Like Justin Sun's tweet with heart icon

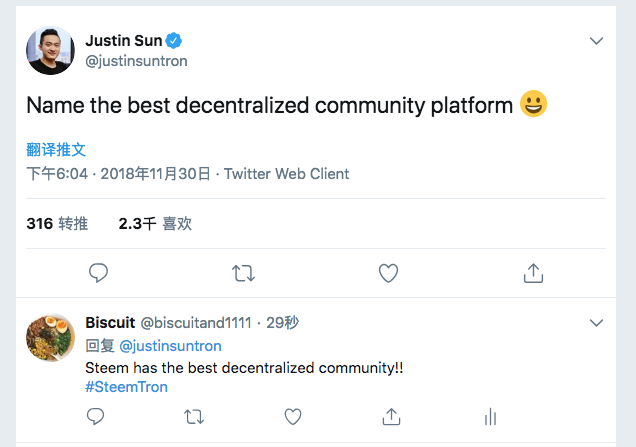[388, 273]
